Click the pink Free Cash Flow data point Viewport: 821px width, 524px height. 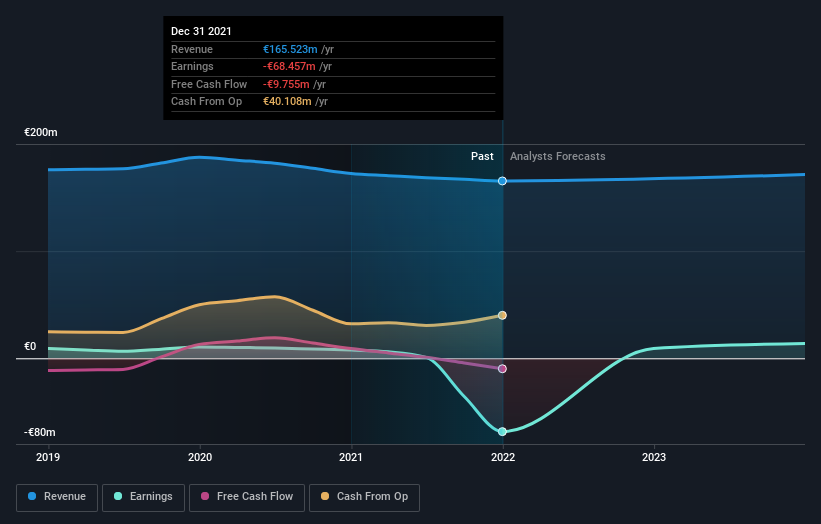[x=502, y=369]
